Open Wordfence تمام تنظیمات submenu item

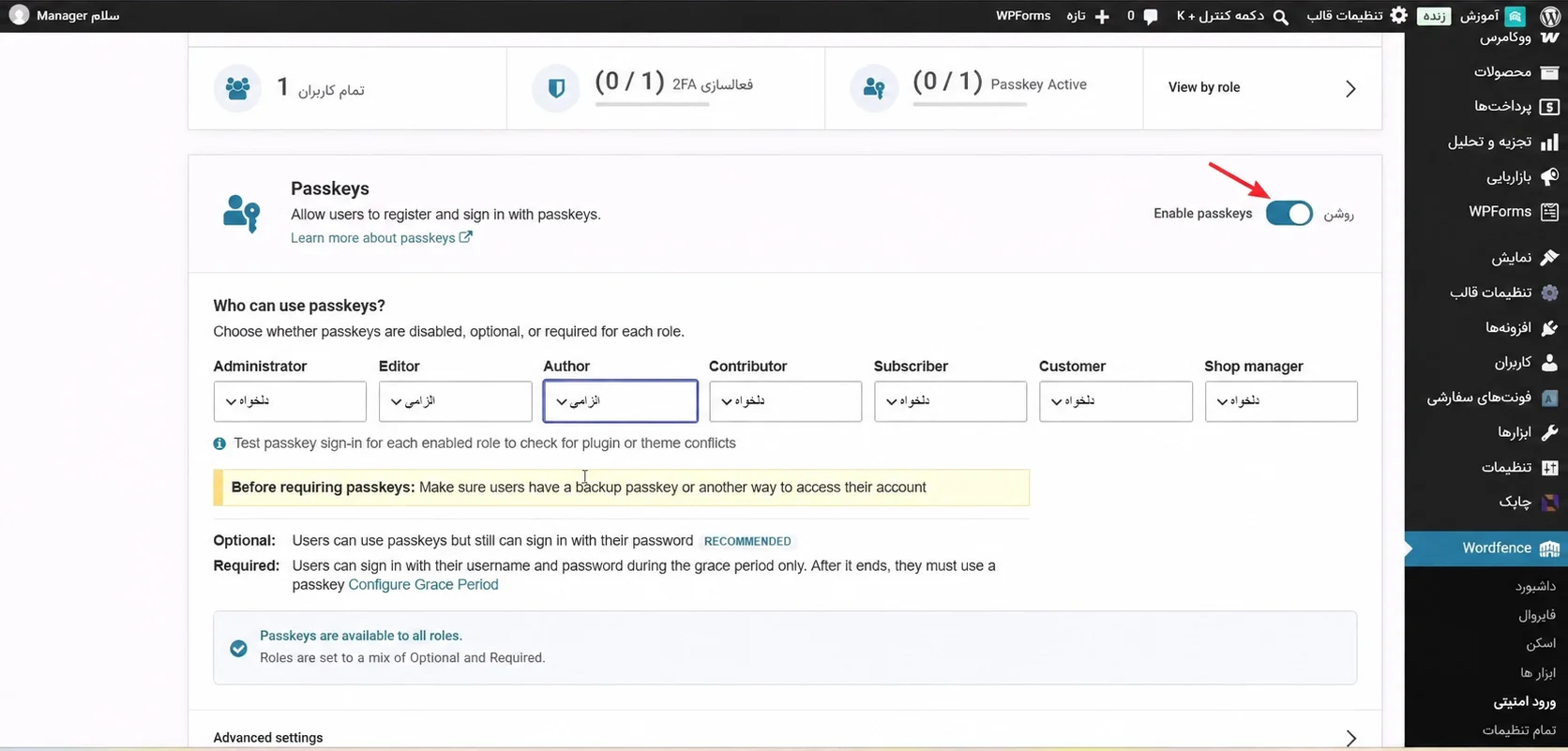1519,729
